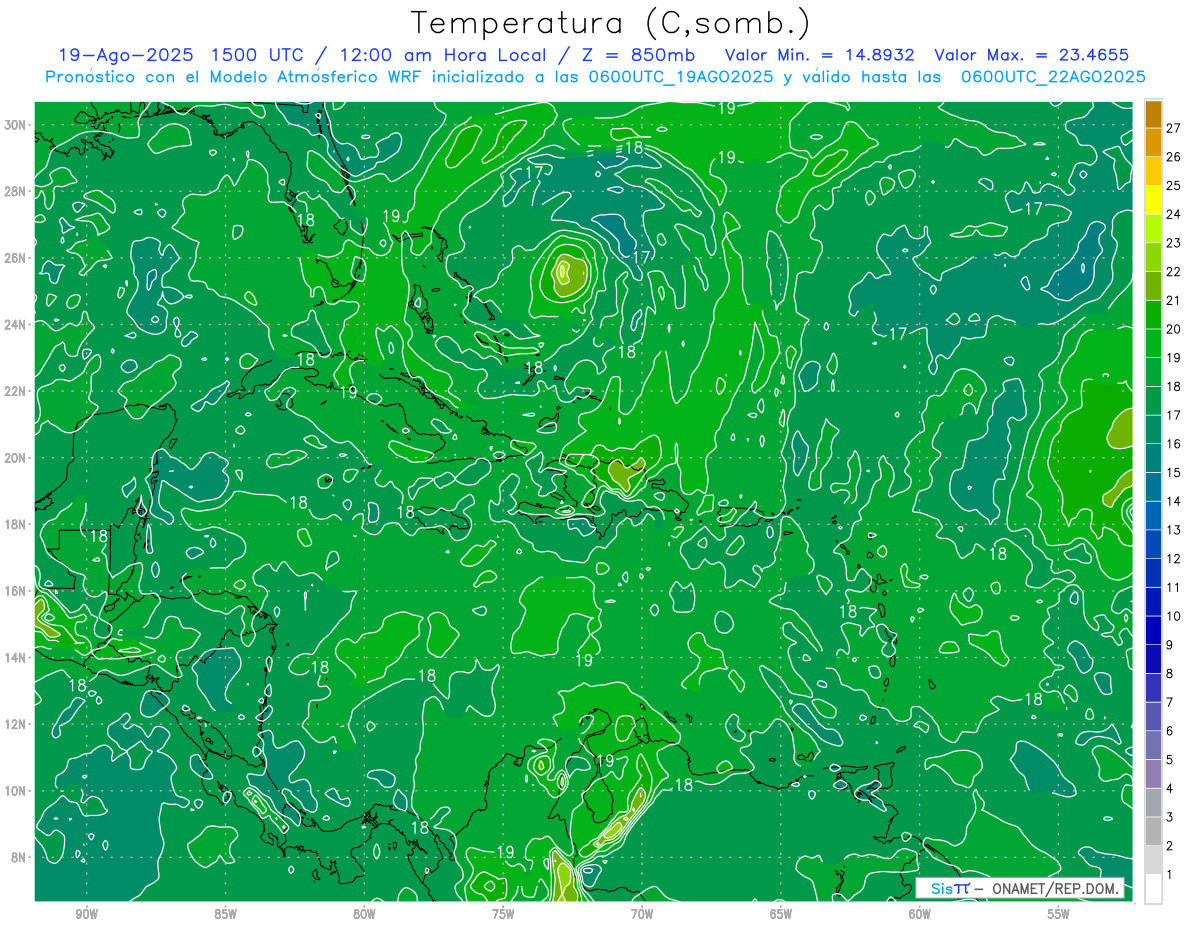This screenshot has width=1200, height=927.
Task: Click the '90W' longitude axis label
Action: coord(86,914)
